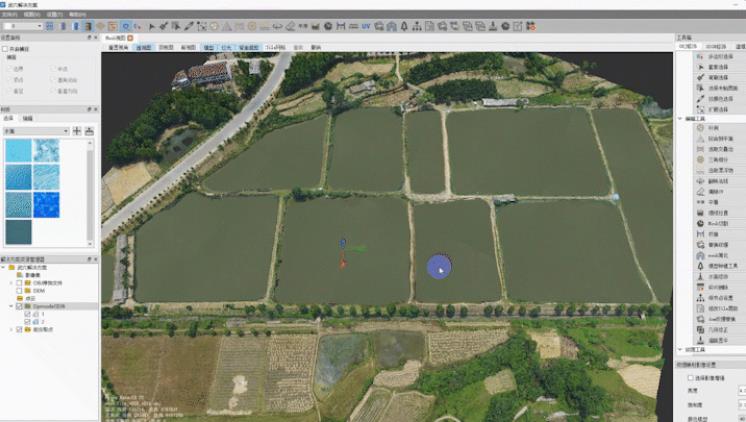Click 重置视角 reset view button
The height and width of the screenshot is (422, 746).
pyautogui.click(x=118, y=47)
